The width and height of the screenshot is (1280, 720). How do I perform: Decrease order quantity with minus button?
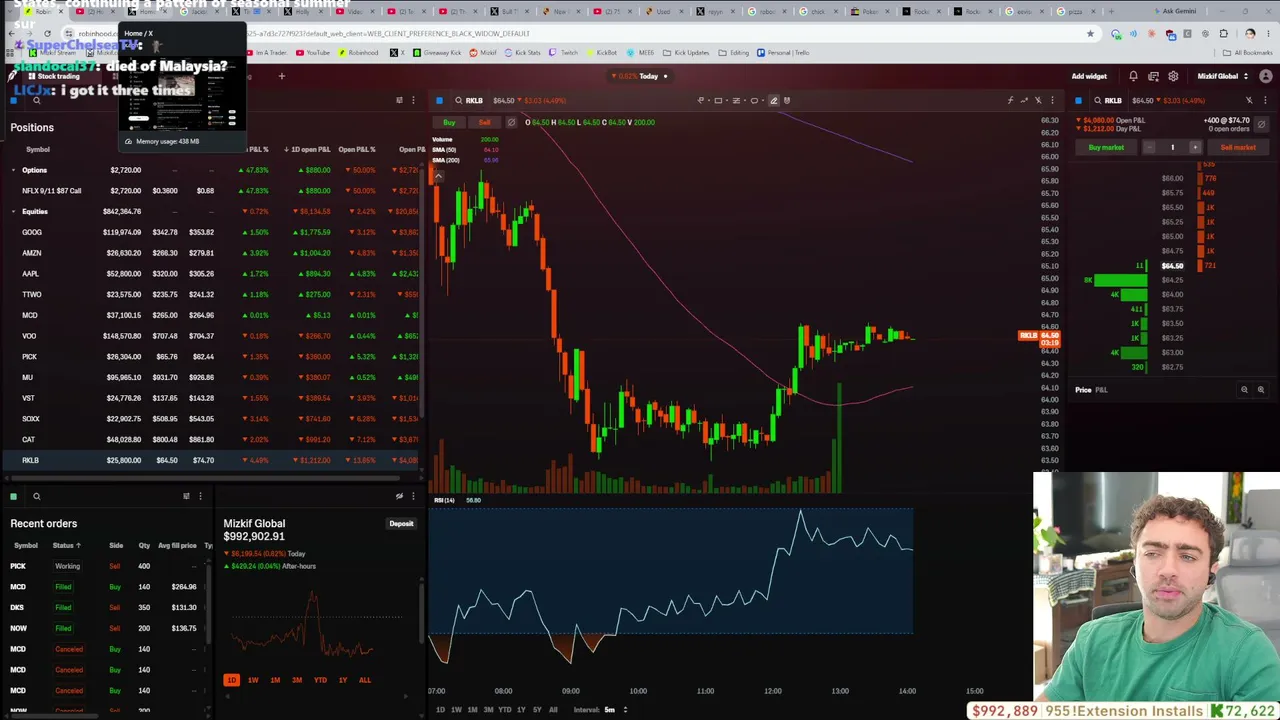point(1149,147)
